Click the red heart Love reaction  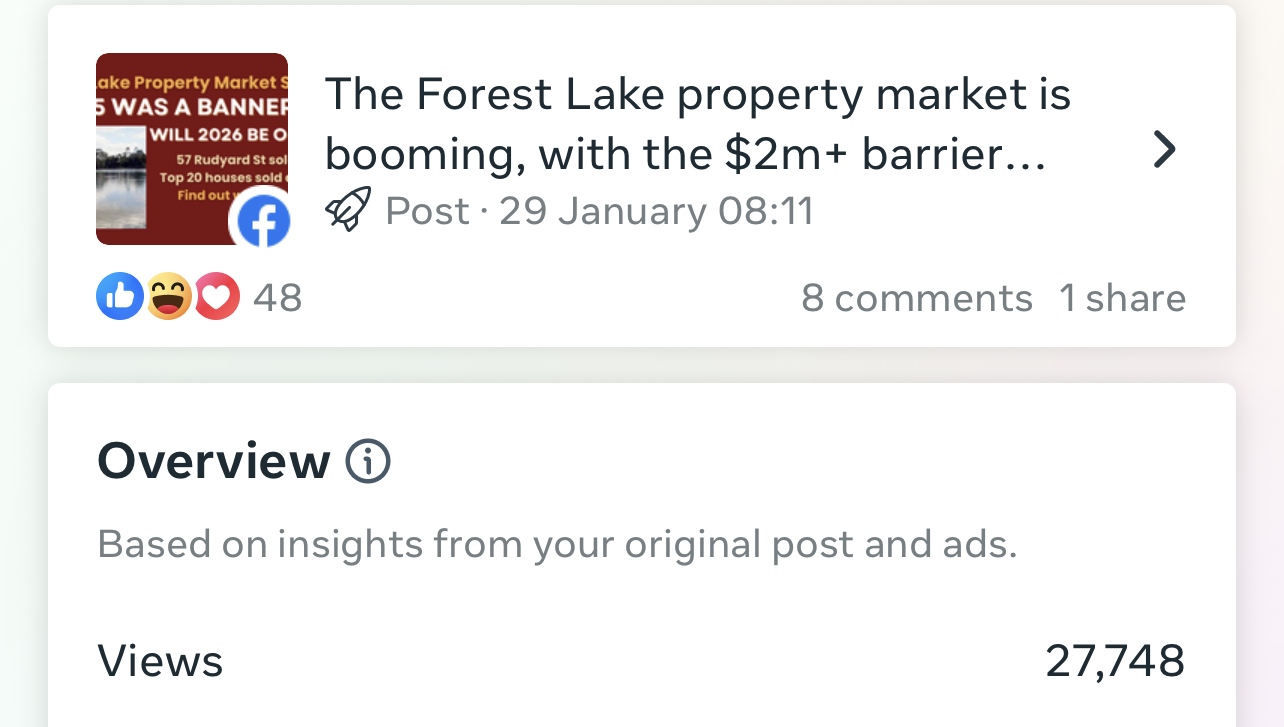tap(217, 297)
